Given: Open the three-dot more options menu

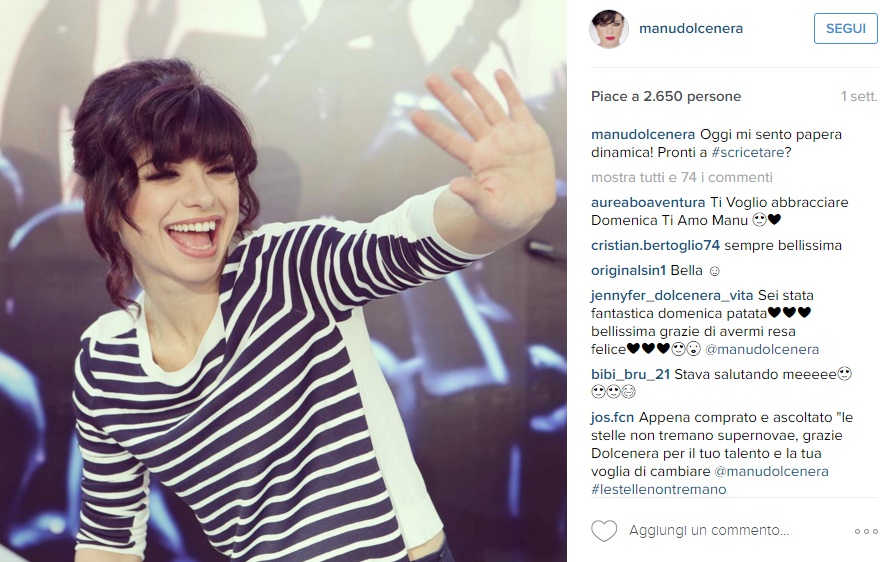Looking at the screenshot, I should (865, 531).
